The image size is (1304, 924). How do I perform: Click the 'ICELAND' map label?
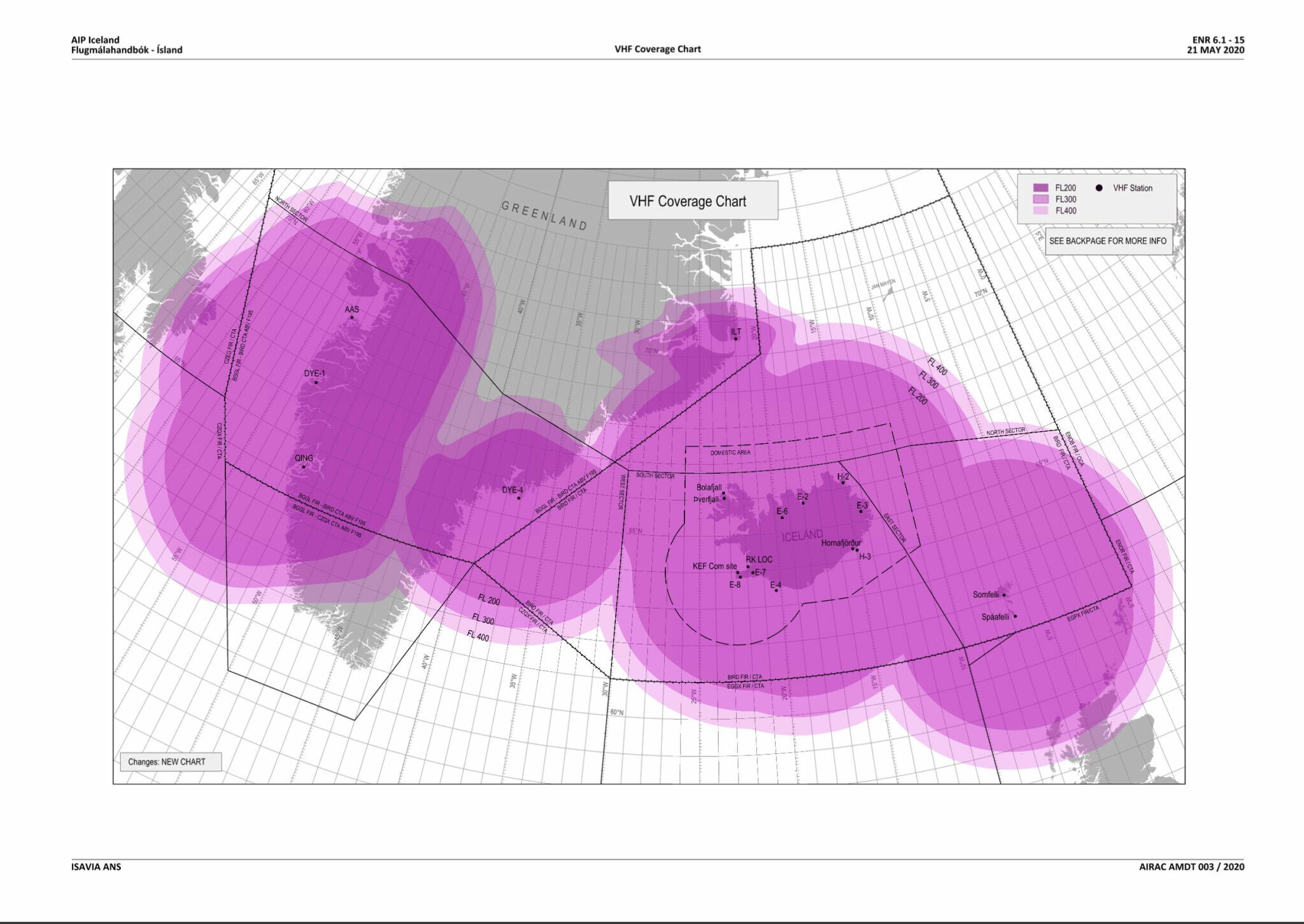(x=802, y=536)
